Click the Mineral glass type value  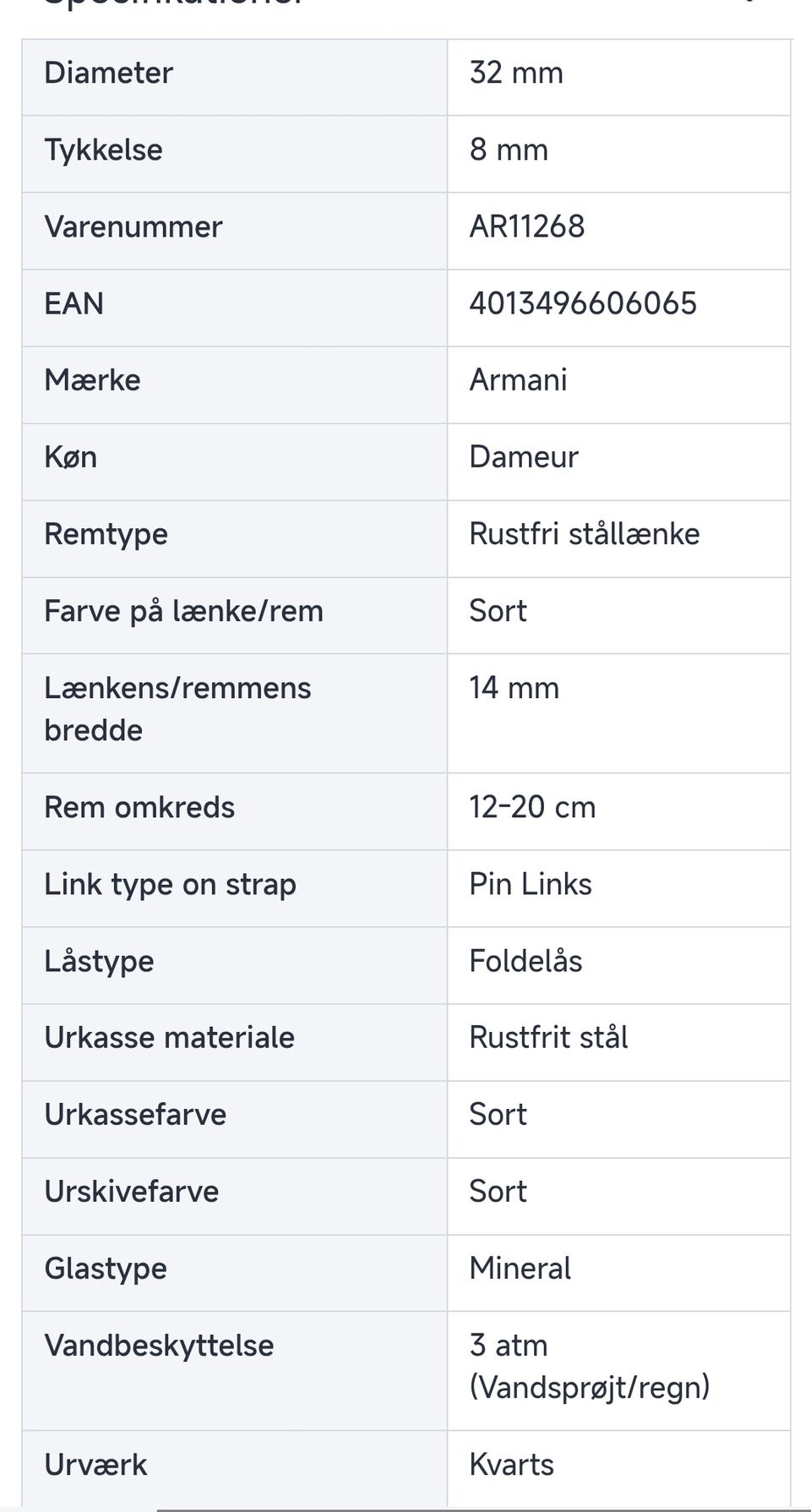tap(520, 1269)
